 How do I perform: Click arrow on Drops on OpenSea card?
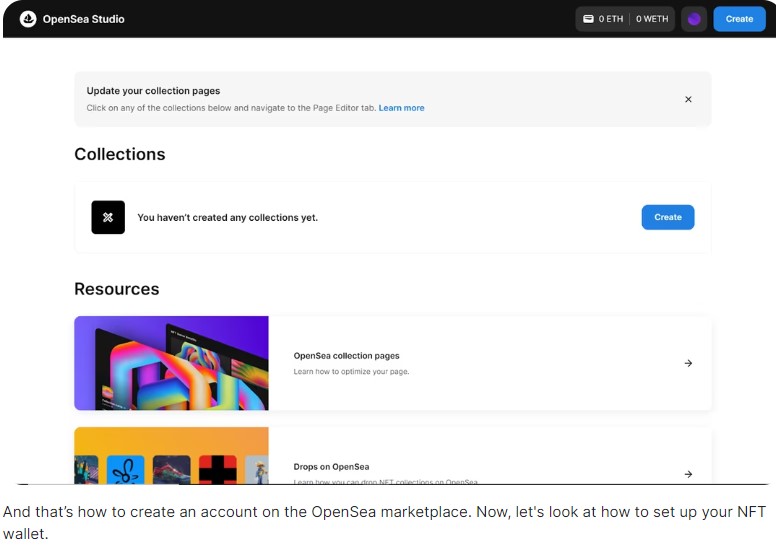(x=688, y=473)
